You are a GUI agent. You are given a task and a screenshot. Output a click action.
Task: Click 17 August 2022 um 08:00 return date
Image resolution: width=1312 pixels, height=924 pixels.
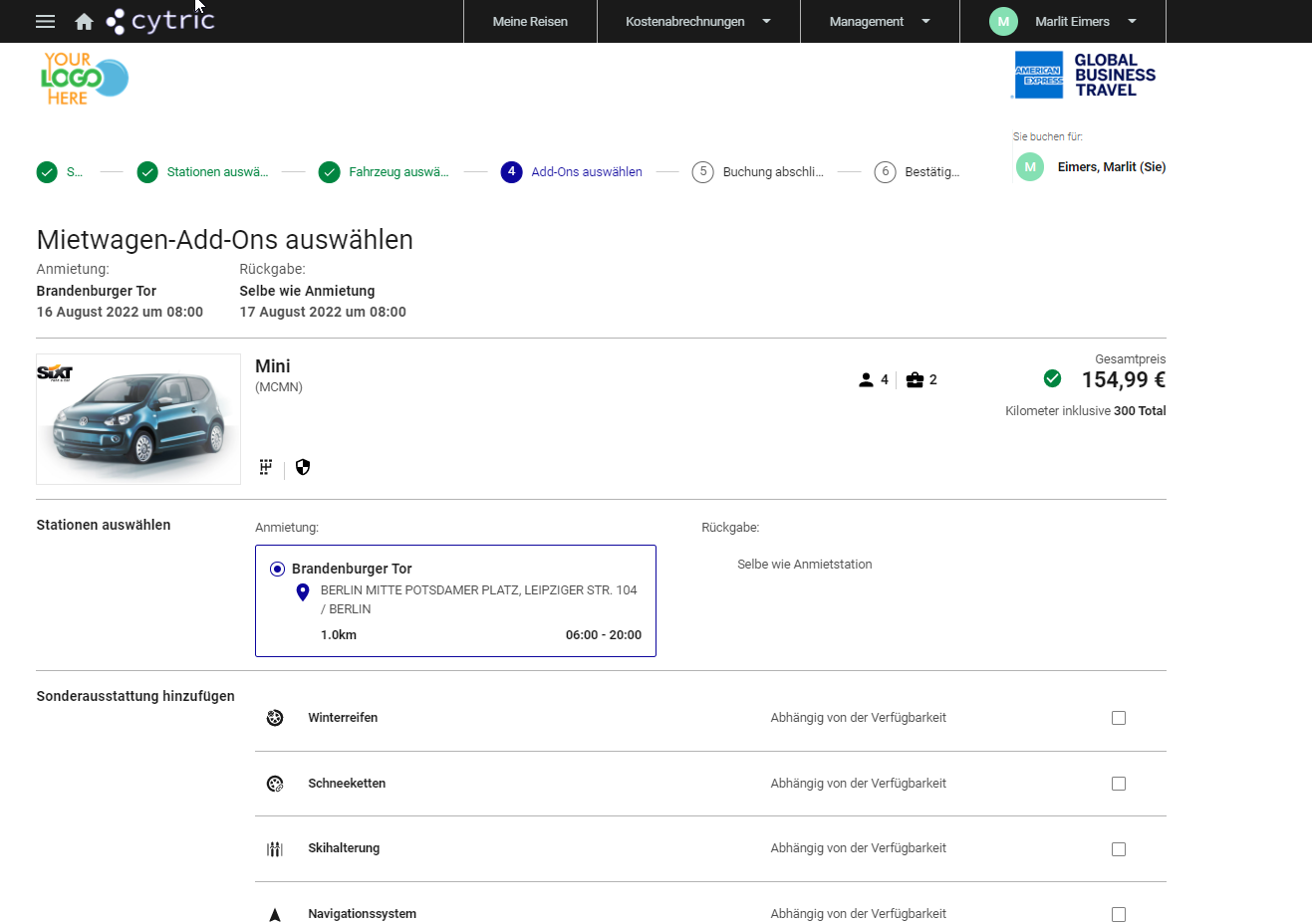click(x=323, y=312)
